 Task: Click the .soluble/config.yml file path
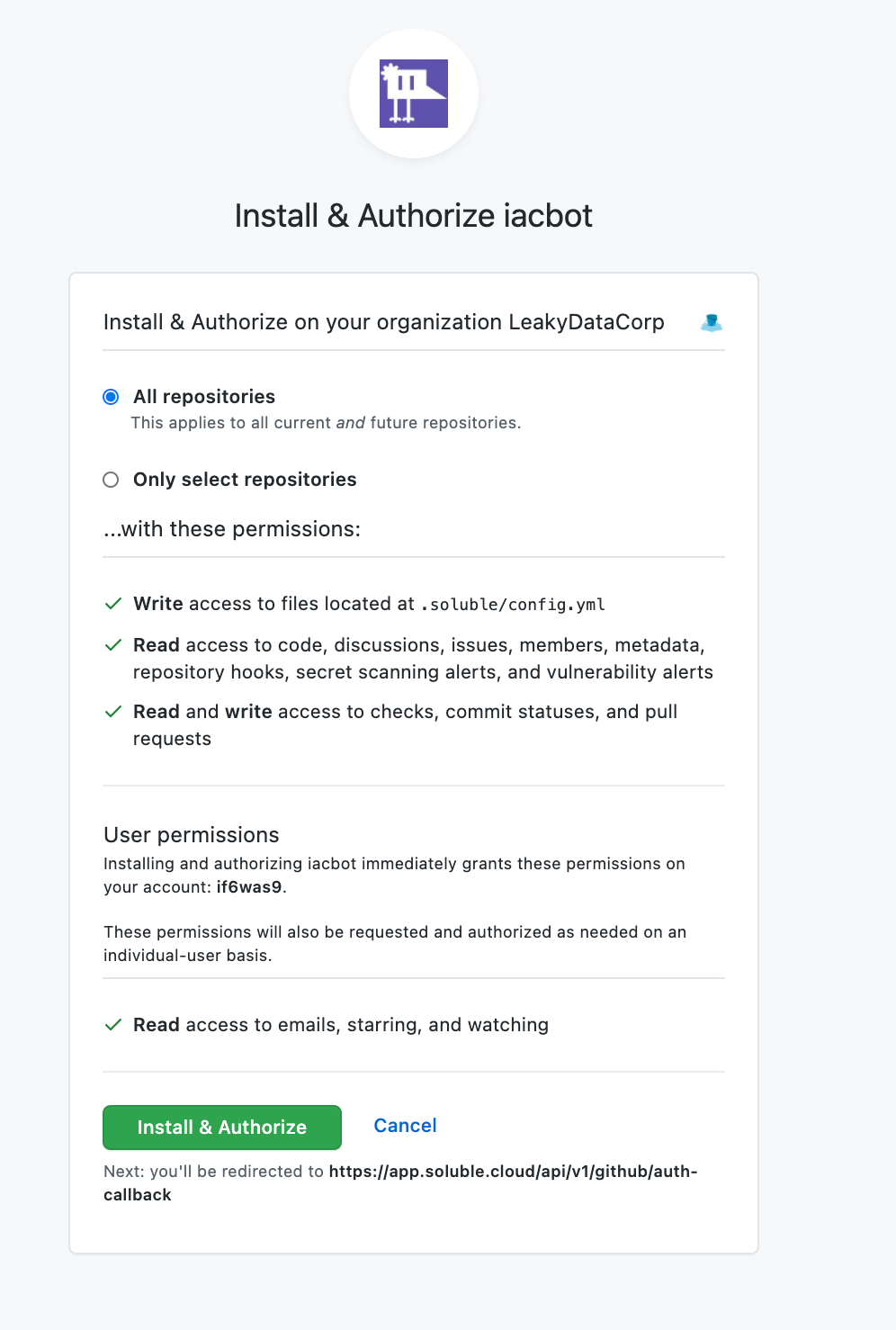click(513, 605)
